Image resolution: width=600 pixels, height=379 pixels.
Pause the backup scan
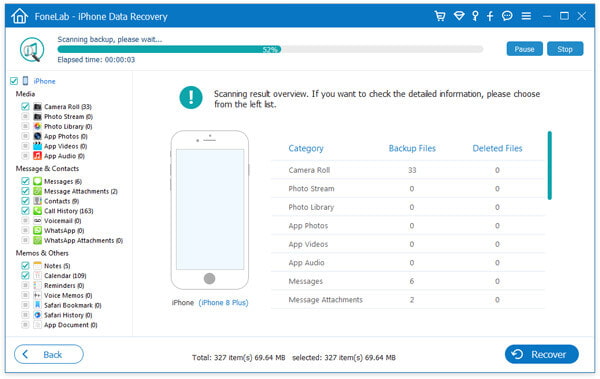point(524,49)
